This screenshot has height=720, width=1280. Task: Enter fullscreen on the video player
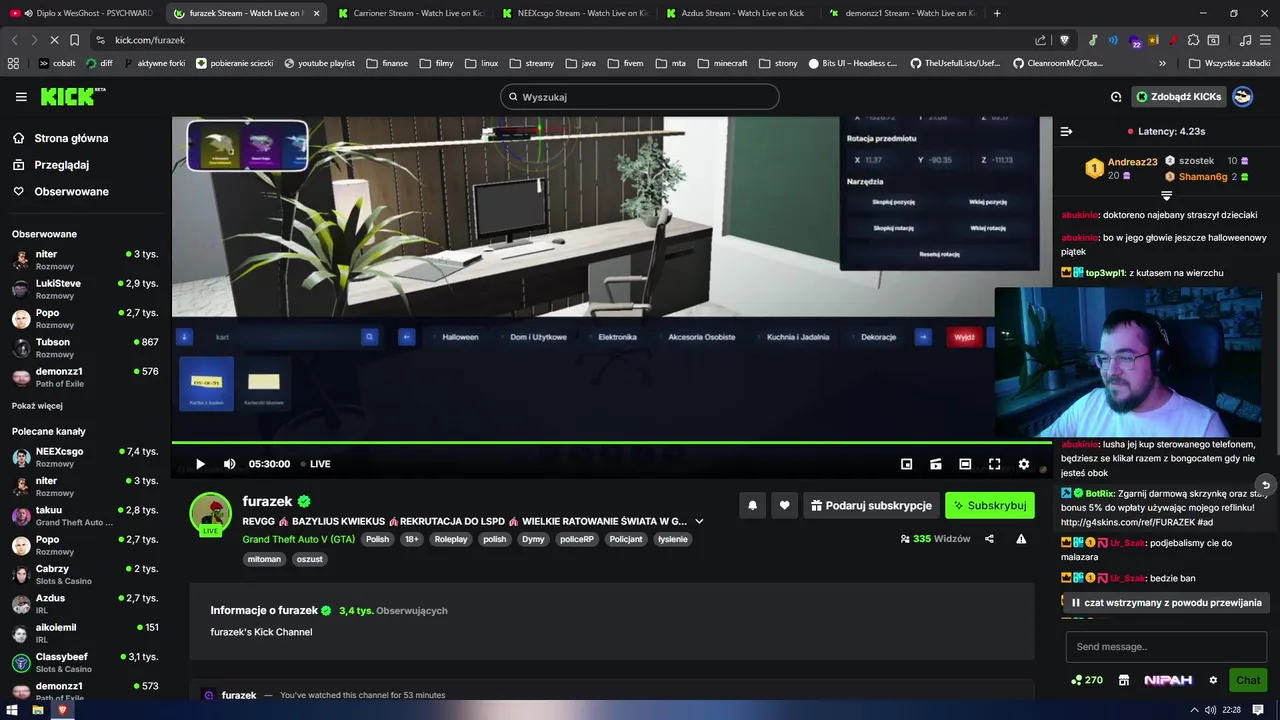[994, 464]
